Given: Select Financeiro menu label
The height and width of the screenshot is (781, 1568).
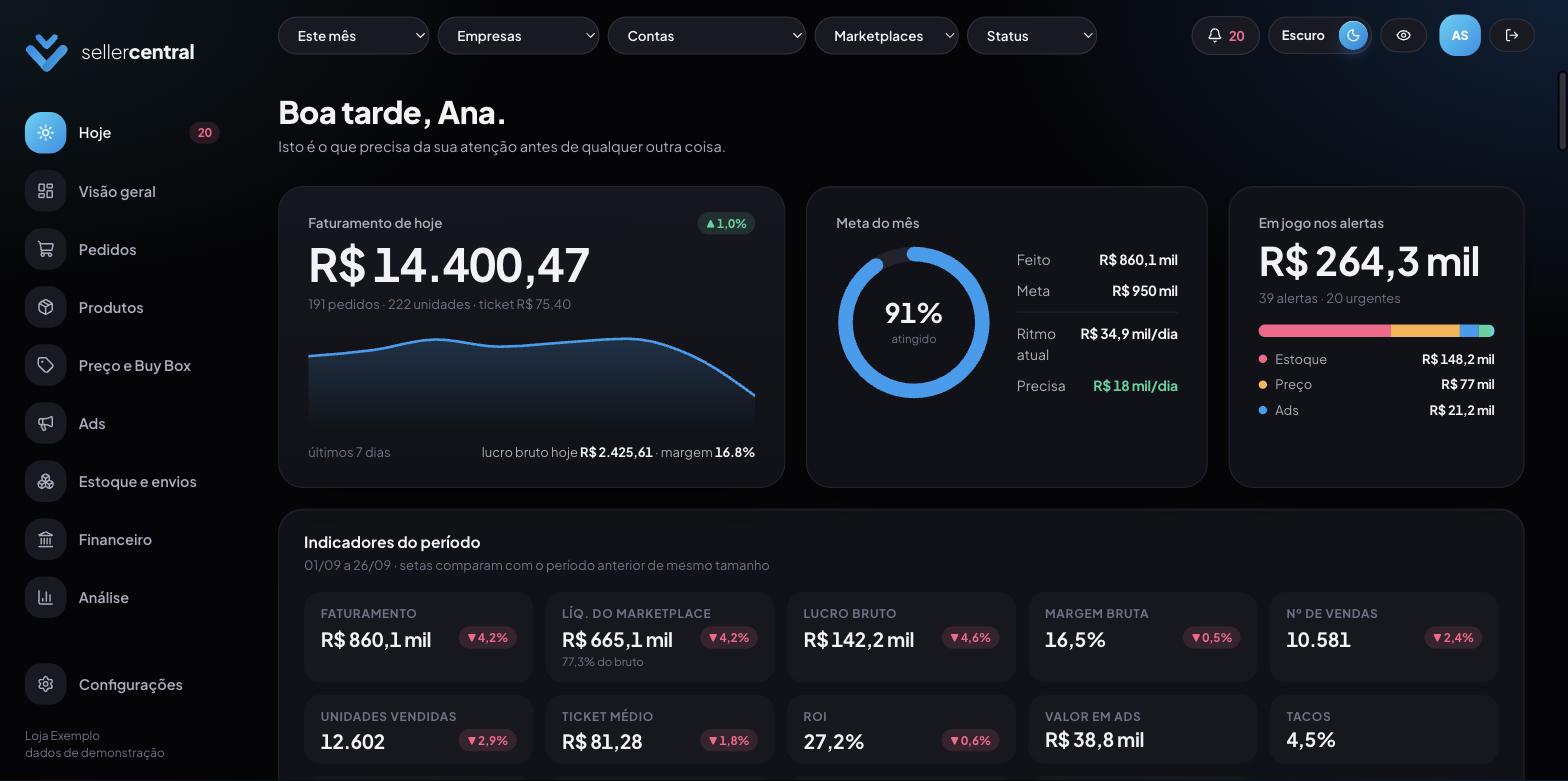Looking at the screenshot, I should tap(115, 539).
